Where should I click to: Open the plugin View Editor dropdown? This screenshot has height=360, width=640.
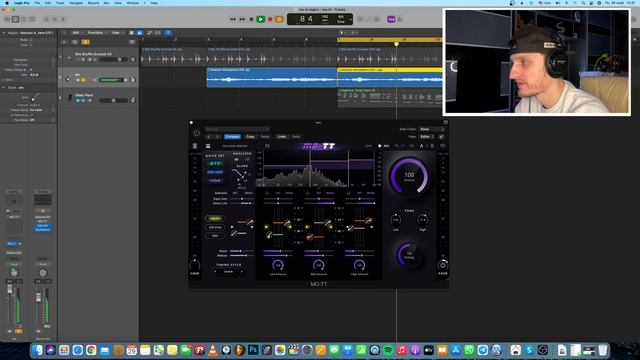pyautogui.click(x=427, y=137)
